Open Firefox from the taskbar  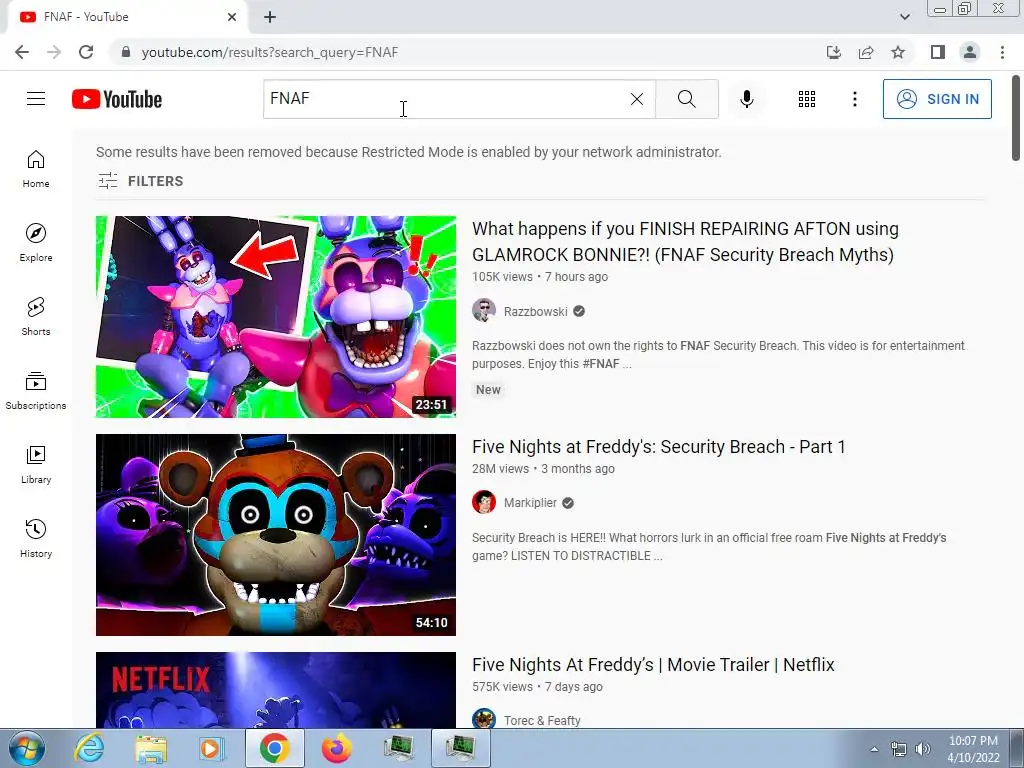tap(337, 748)
